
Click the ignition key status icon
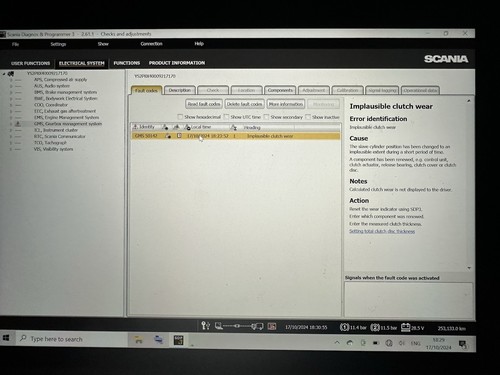(x=205, y=325)
